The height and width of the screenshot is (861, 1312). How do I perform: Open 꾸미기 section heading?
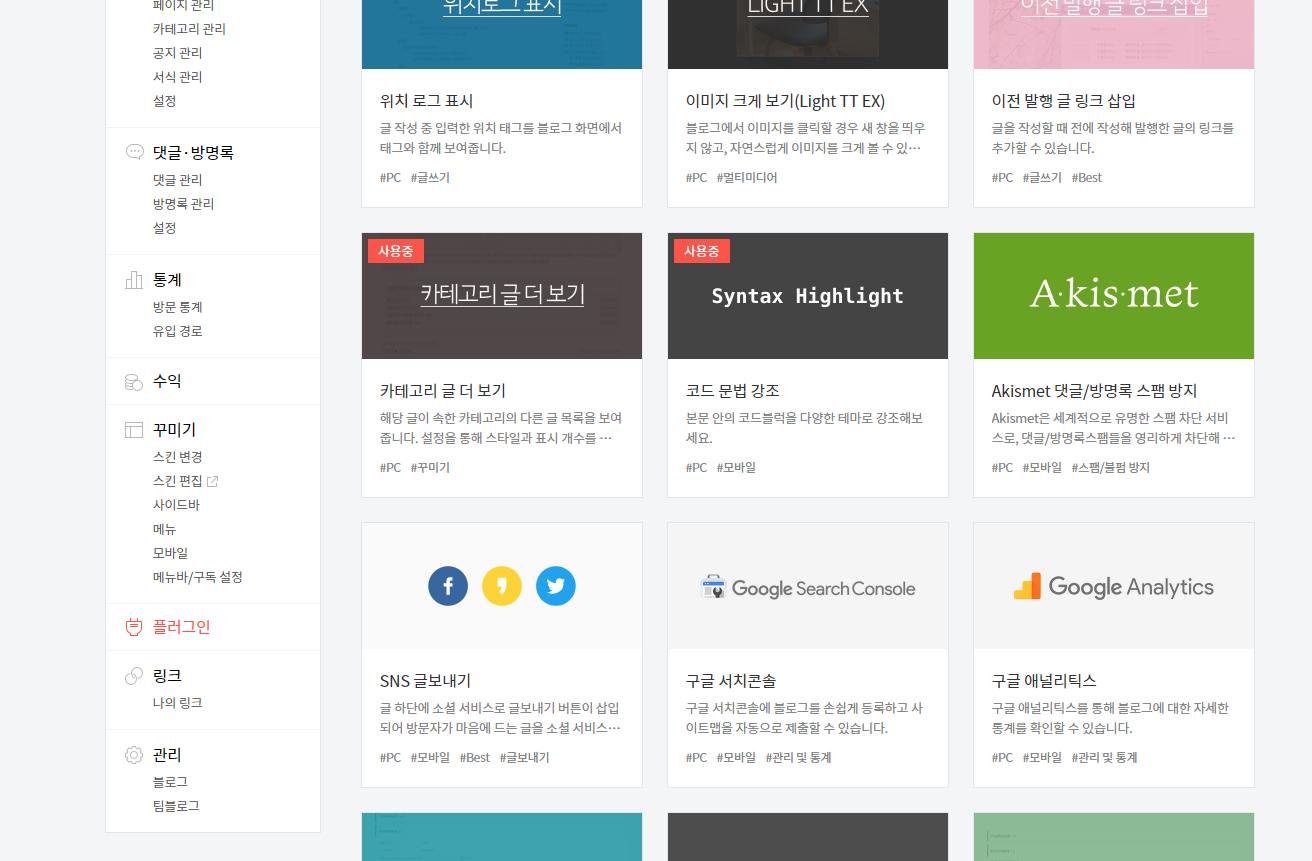(174, 430)
